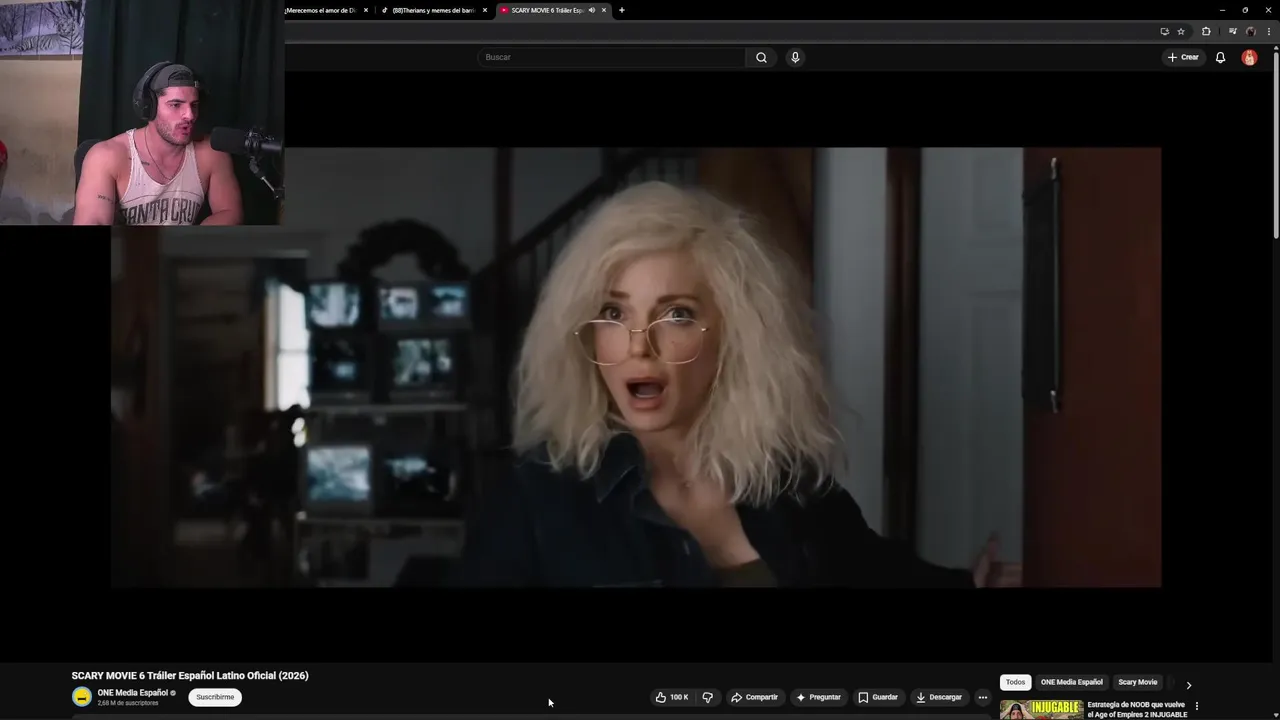Open the Estrategia de NOOB video title
Screen dimensions: 1280x720
coord(1137,710)
